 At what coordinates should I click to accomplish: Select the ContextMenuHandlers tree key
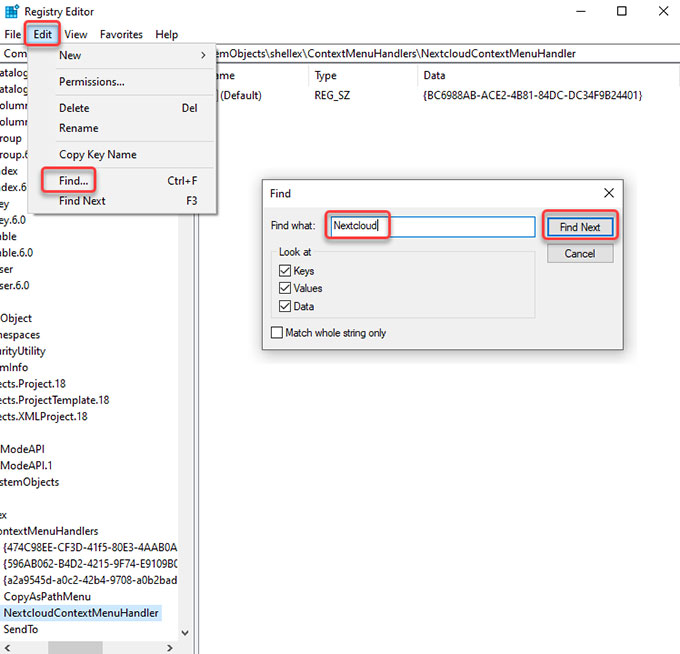click(x=49, y=531)
